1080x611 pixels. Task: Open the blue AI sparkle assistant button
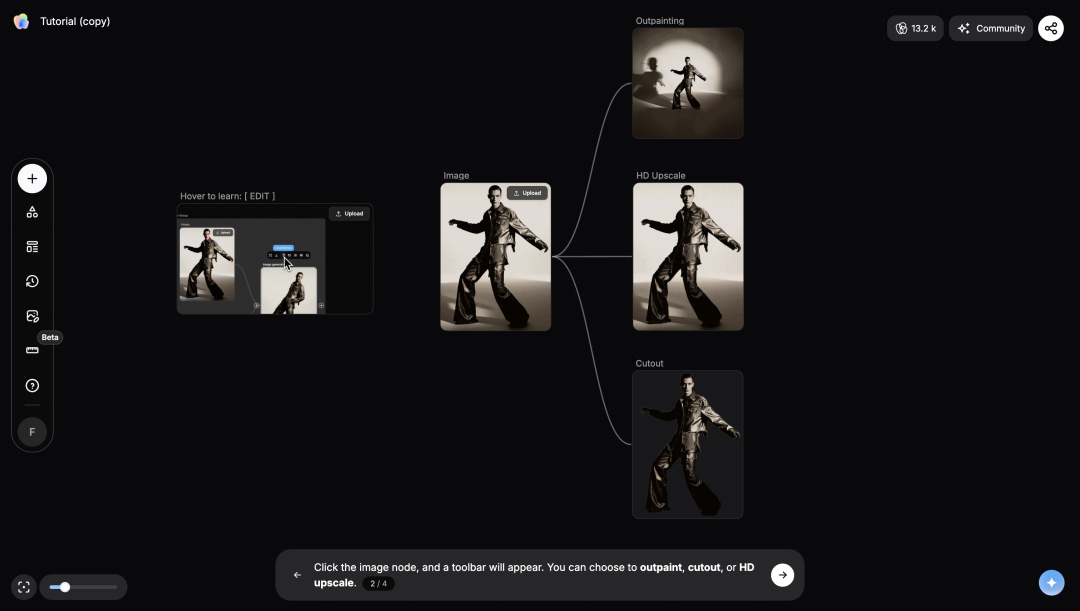point(1051,582)
